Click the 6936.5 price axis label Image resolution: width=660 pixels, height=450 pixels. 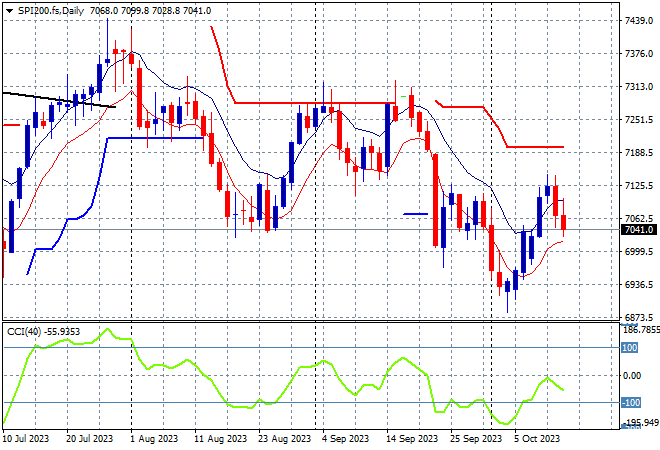tap(639, 285)
